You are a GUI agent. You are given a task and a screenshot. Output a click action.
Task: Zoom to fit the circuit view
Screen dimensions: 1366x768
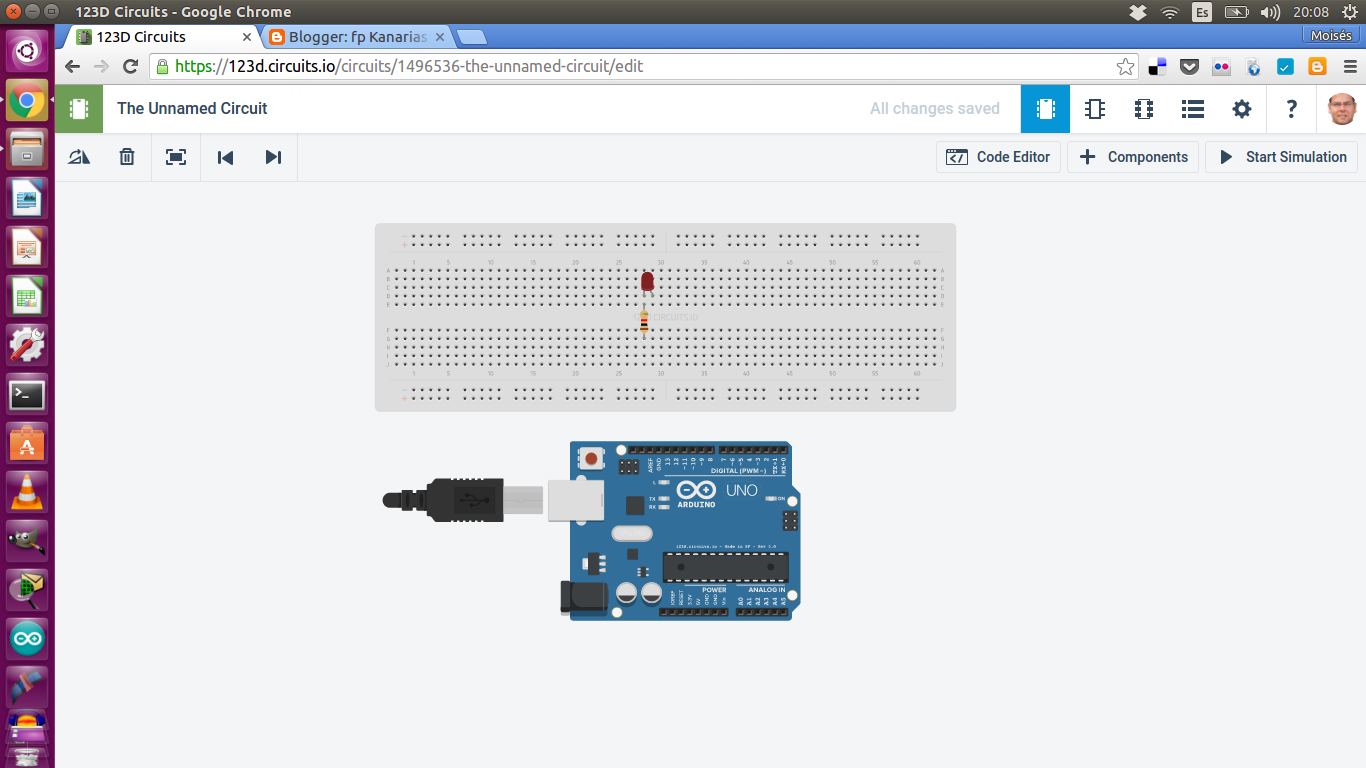tap(176, 157)
